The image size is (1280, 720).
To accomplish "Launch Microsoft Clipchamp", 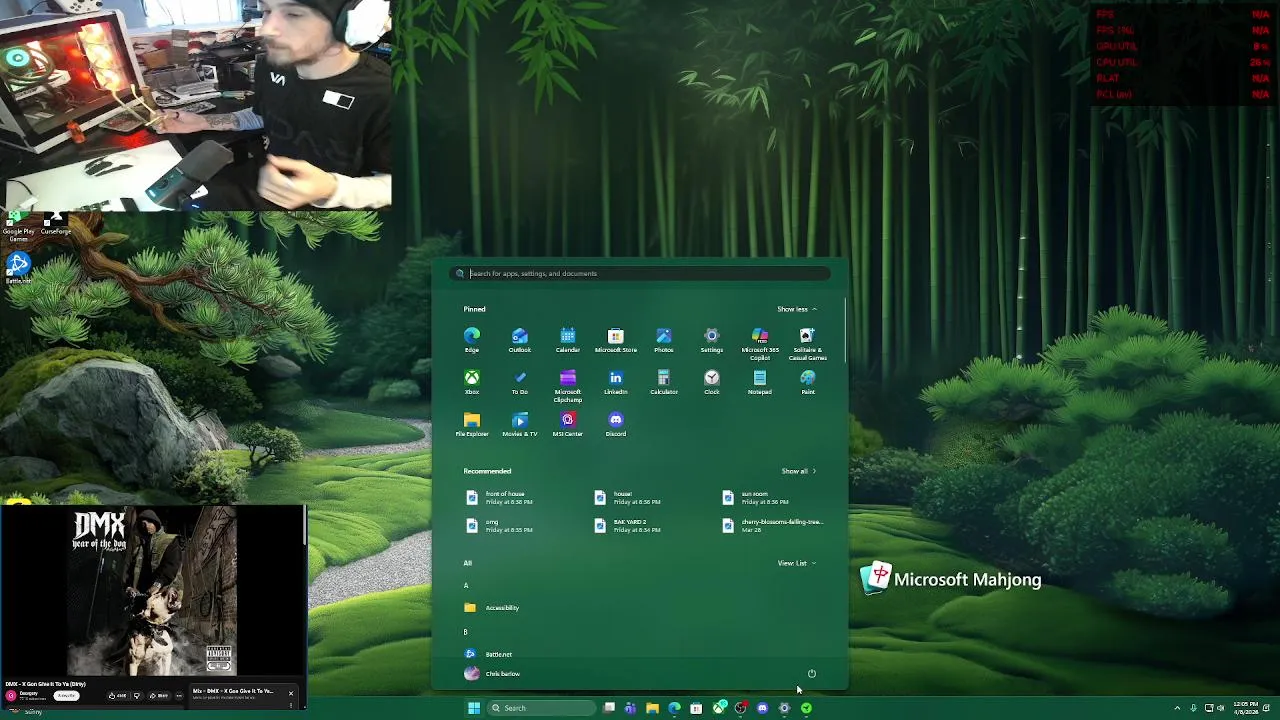I will tap(568, 385).
